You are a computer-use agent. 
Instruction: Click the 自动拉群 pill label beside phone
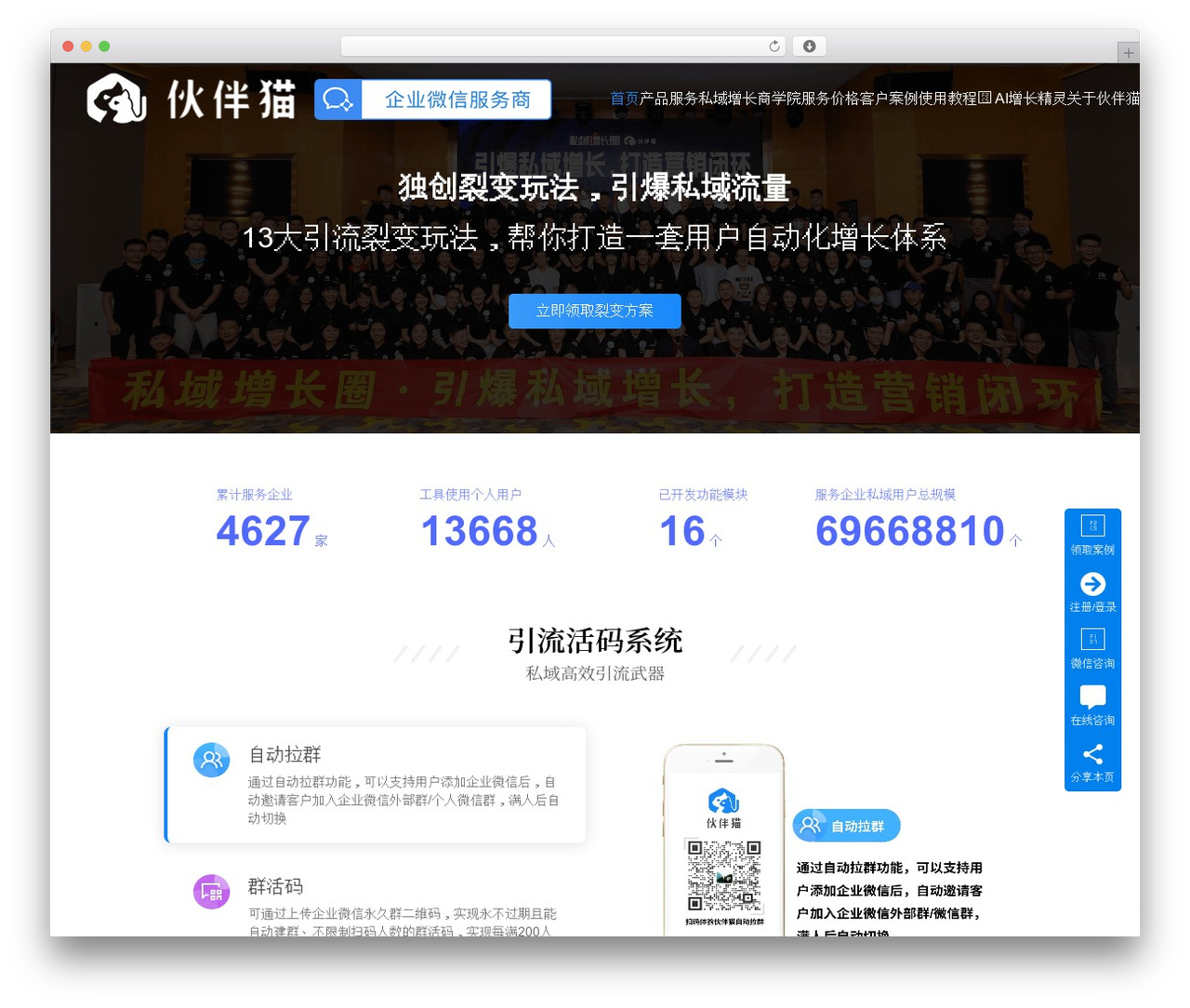coord(847,826)
